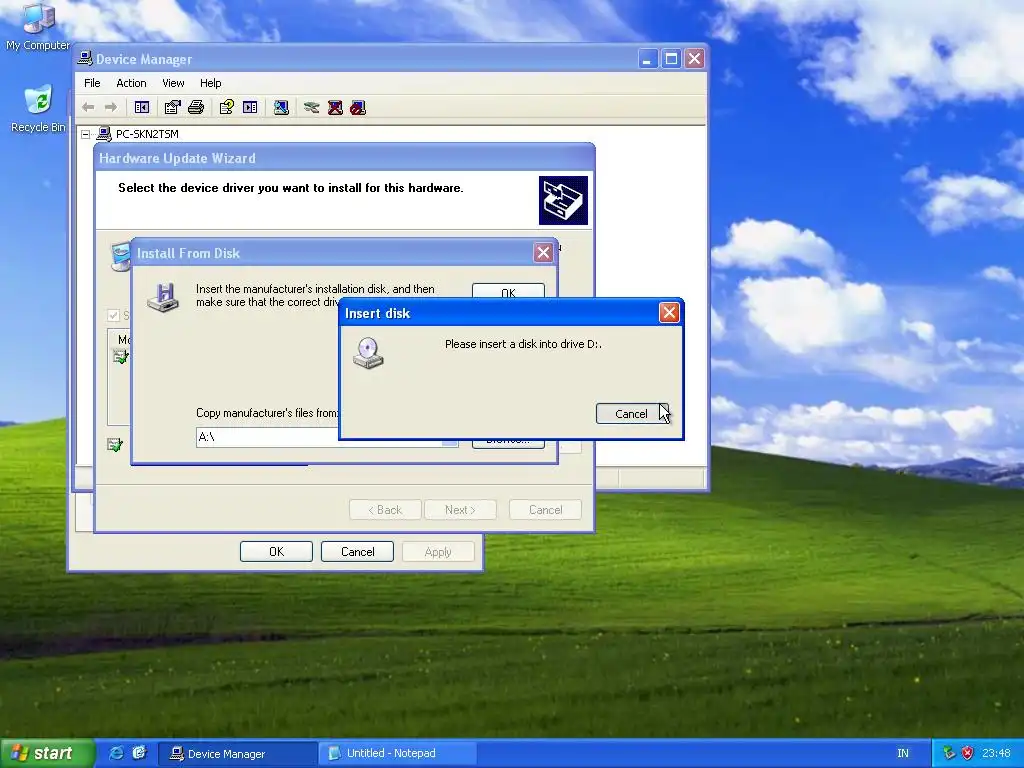The image size is (1024, 768).
Task: Click Cancel in the properties dialog
Action: [357, 552]
